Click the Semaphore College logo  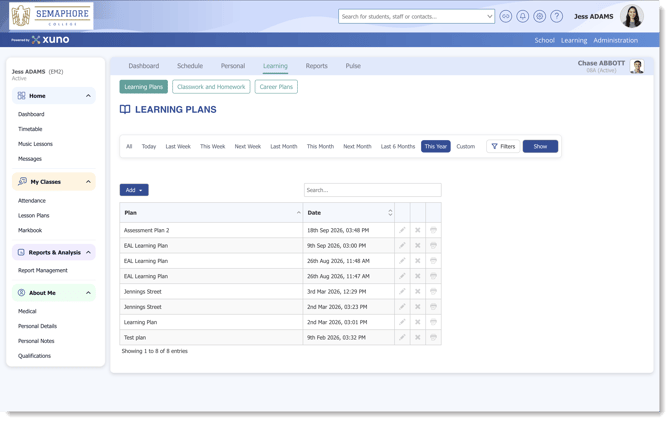tap(51, 16)
